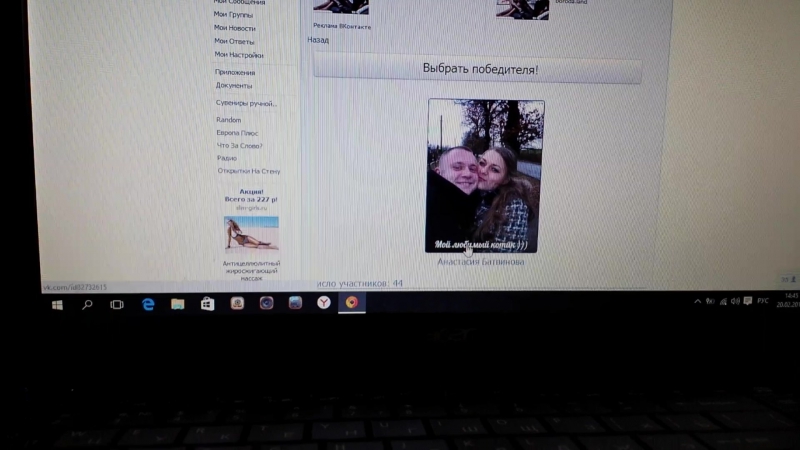Open File Explorer from the taskbar
Screen dimensions: 800x450
tap(178, 304)
